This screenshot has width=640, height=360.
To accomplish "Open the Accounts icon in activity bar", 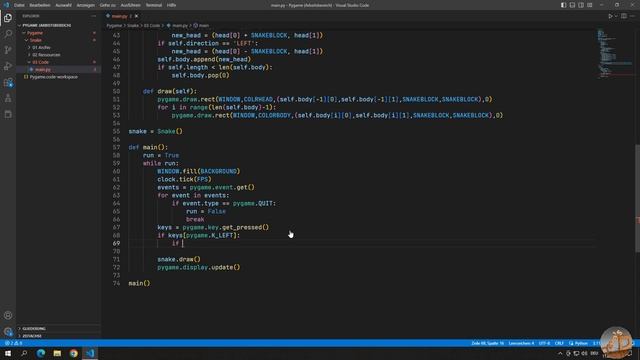I will tap(8, 315).
